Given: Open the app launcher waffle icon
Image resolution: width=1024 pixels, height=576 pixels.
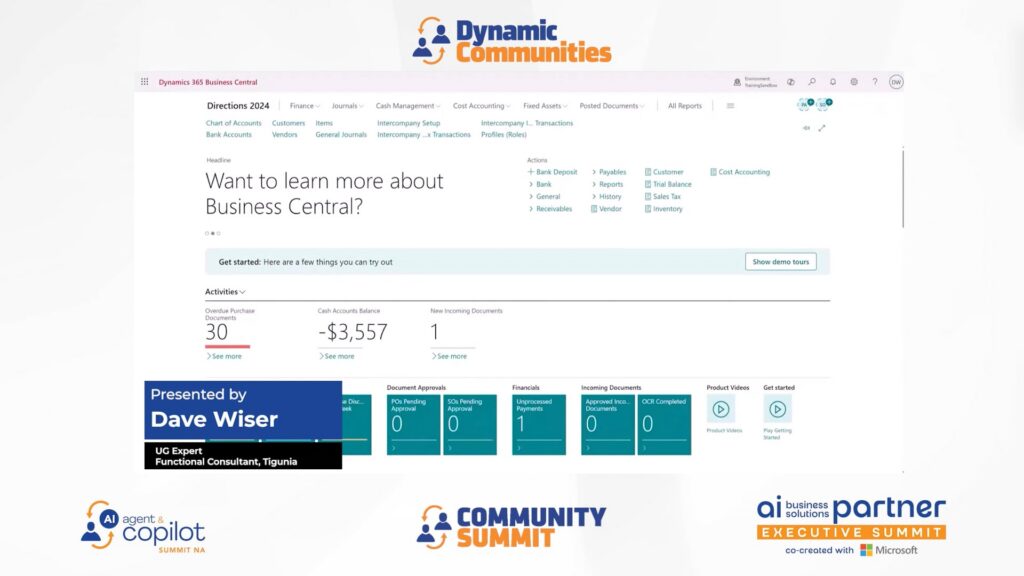Looking at the screenshot, I should [145, 82].
